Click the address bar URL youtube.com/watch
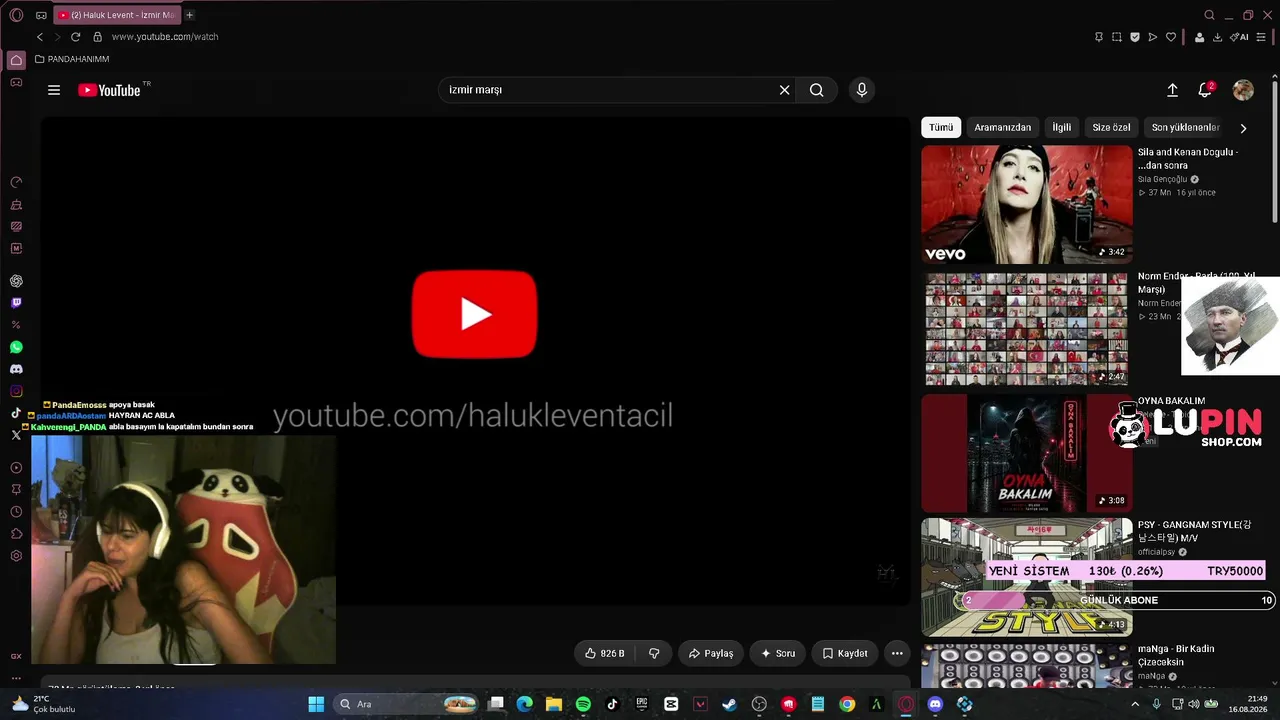 [165, 37]
